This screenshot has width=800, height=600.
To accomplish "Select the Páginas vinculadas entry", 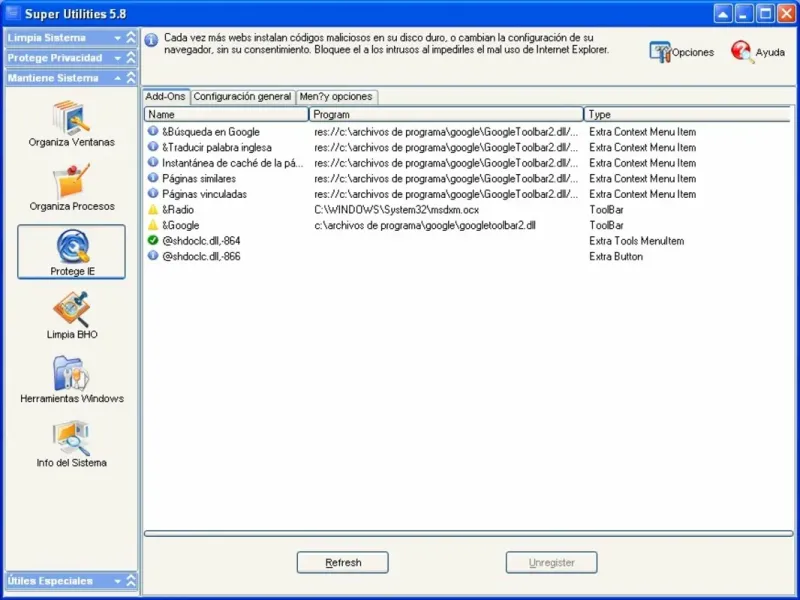I will click(x=205, y=194).
